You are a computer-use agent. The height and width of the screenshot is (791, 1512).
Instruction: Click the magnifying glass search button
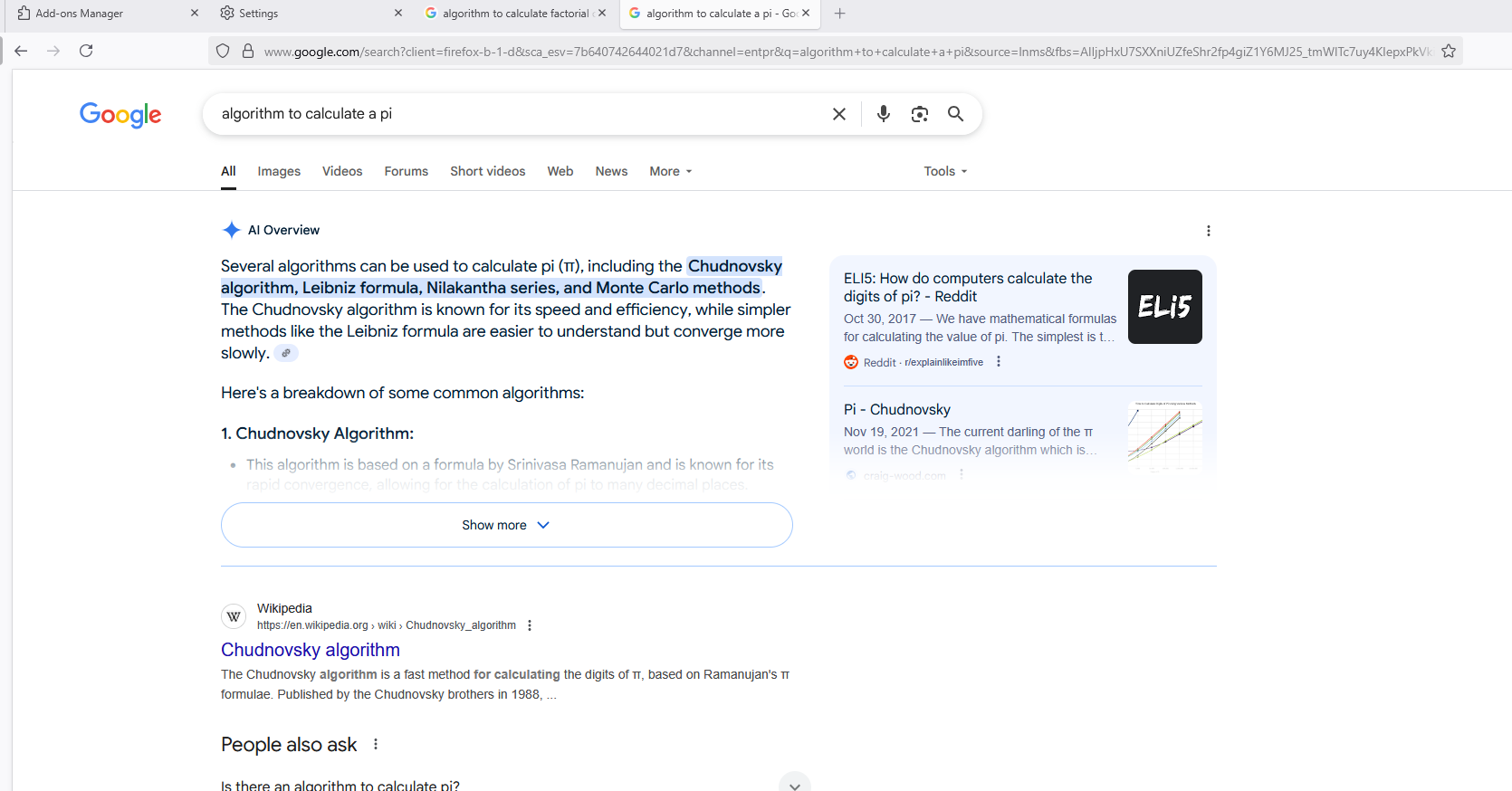click(955, 114)
